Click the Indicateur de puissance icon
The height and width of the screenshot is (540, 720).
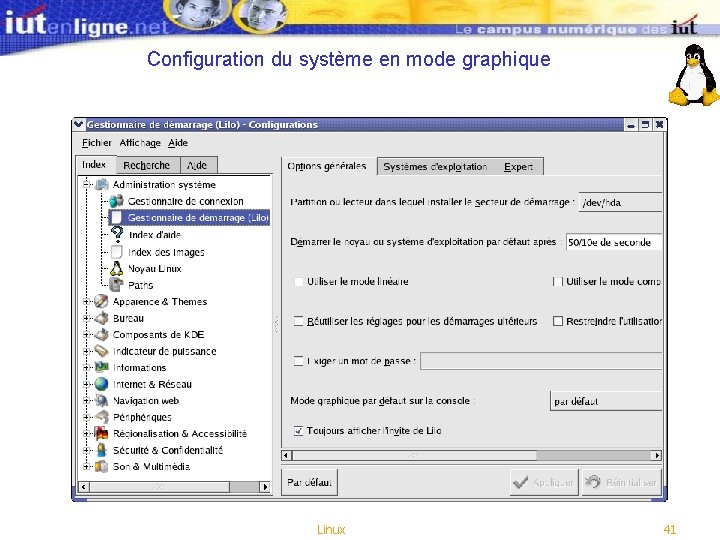[101, 351]
